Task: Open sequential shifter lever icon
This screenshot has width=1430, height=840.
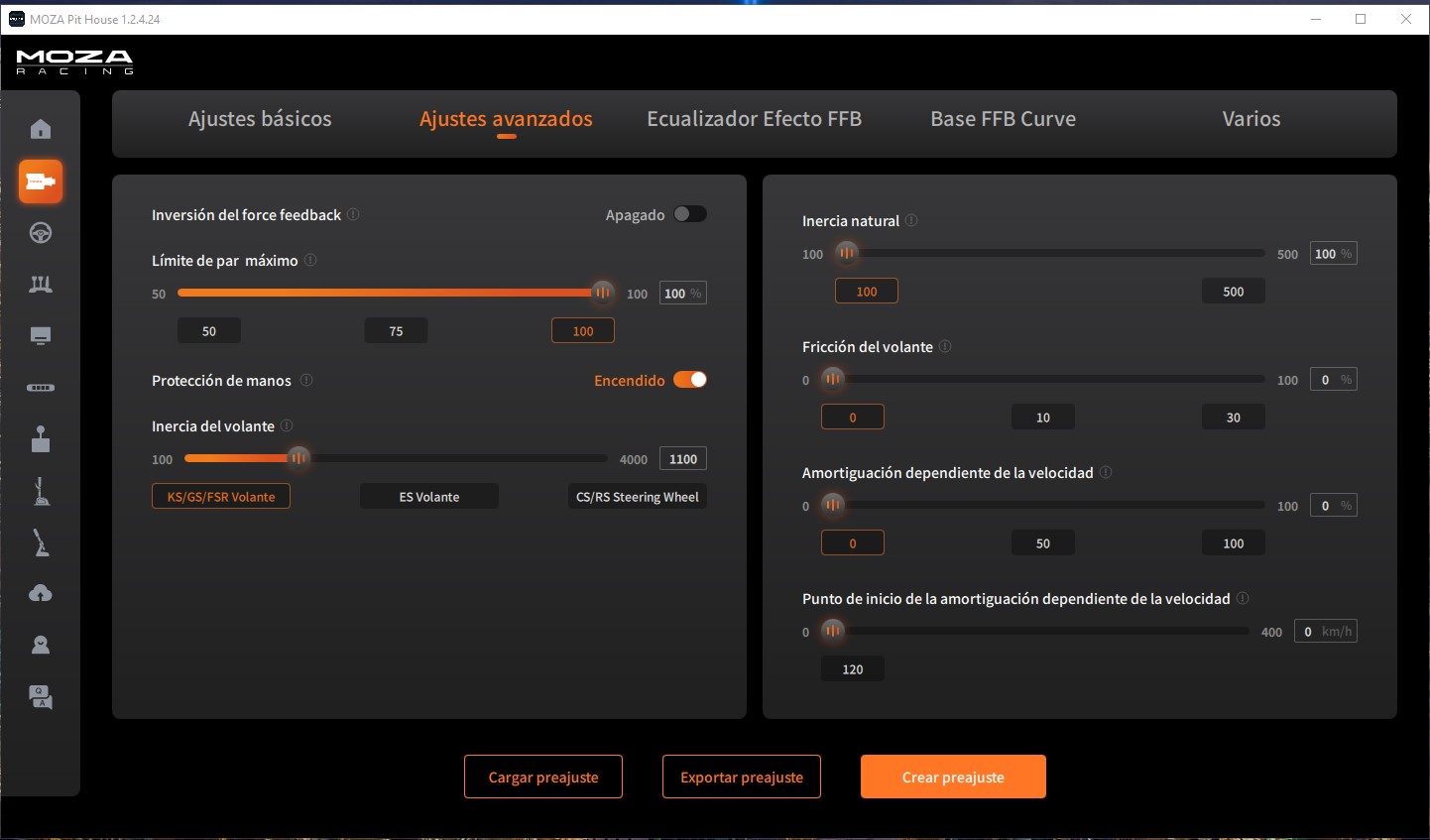Action: (x=41, y=491)
